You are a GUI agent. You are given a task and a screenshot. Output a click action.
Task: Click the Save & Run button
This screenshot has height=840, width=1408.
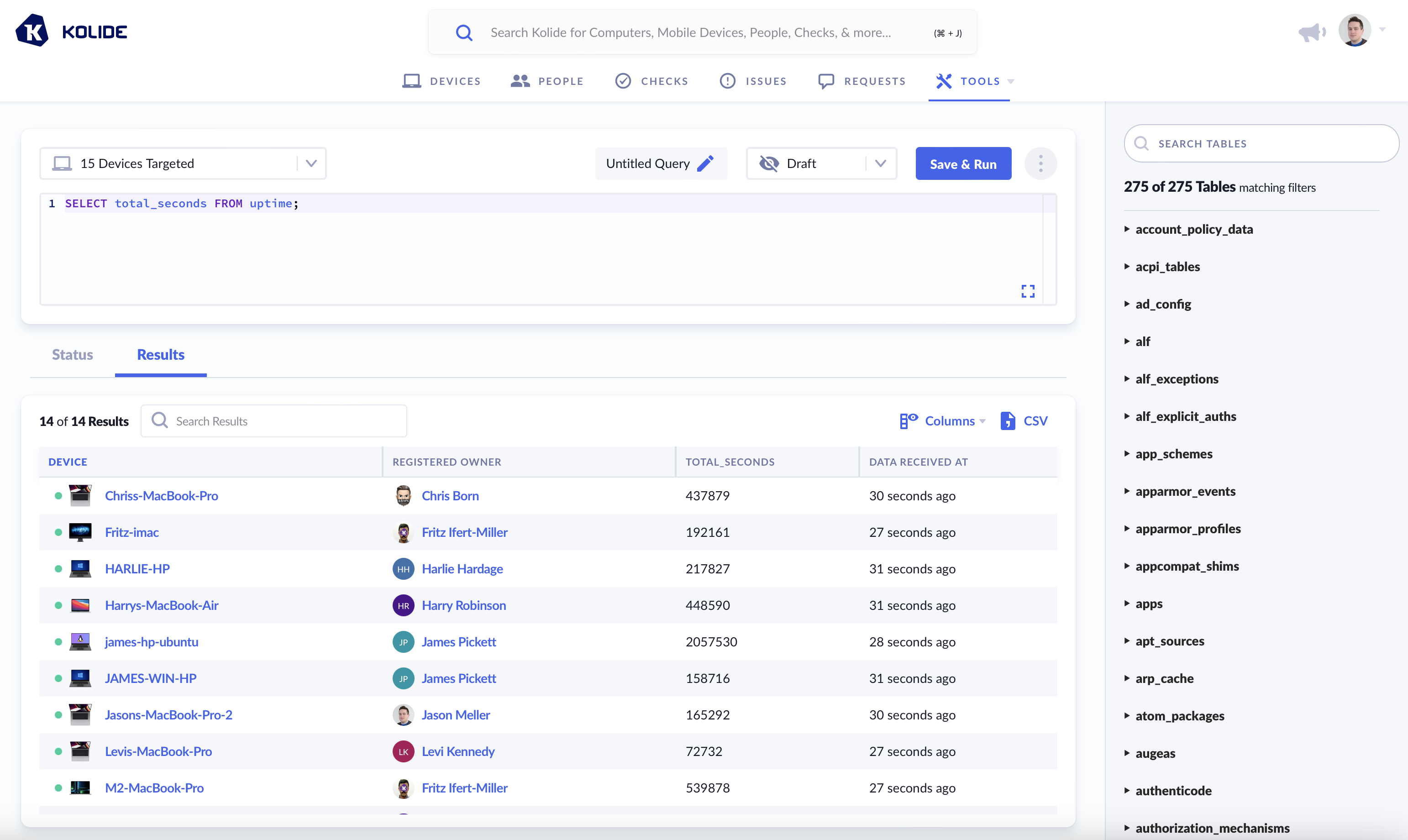[962, 163]
